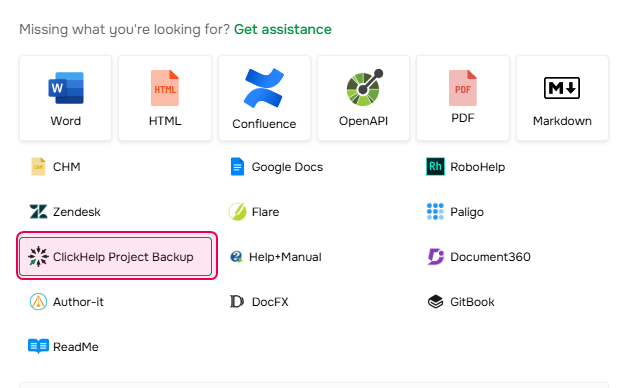Click the Help+Manual question mark icon

(x=236, y=257)
